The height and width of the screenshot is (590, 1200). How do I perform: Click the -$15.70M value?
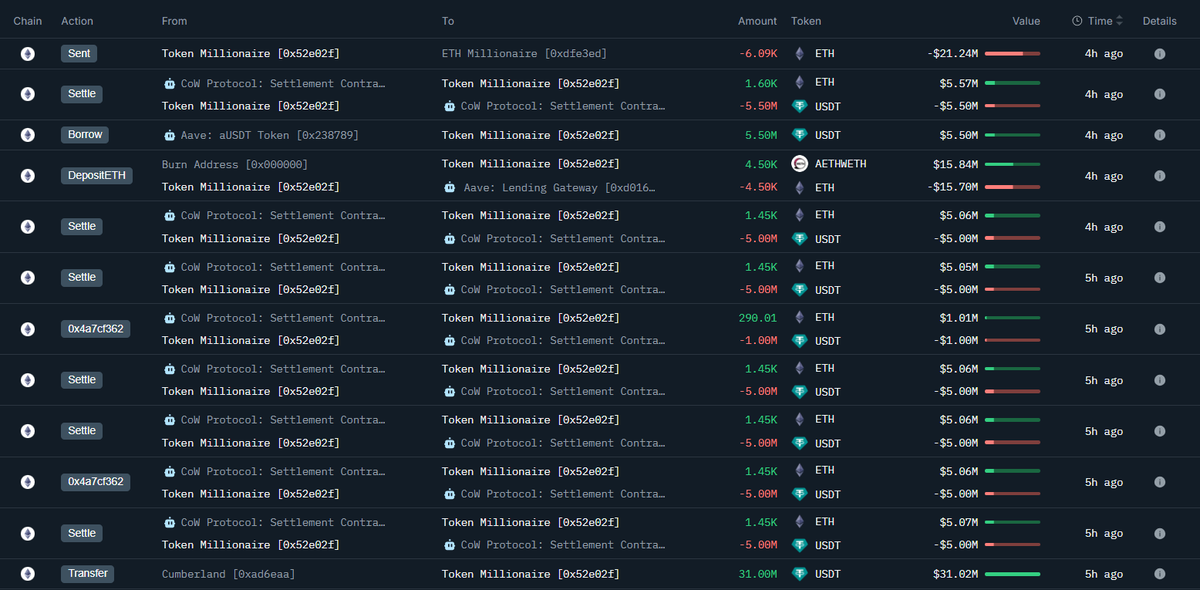(953, 187)
